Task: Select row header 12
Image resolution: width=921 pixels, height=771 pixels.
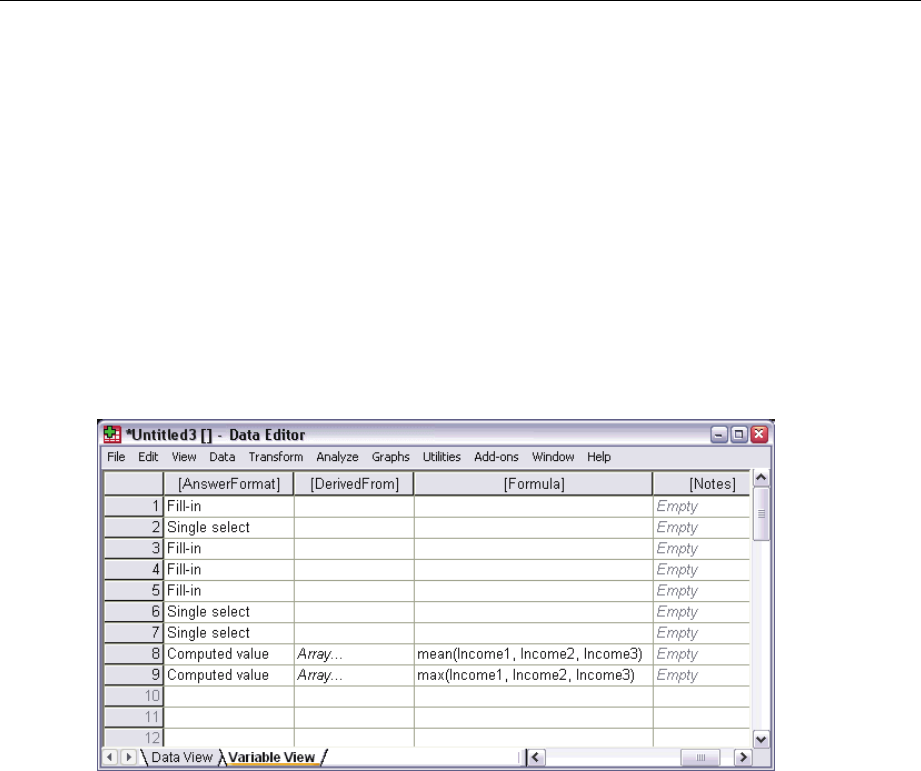Action: 133,738
